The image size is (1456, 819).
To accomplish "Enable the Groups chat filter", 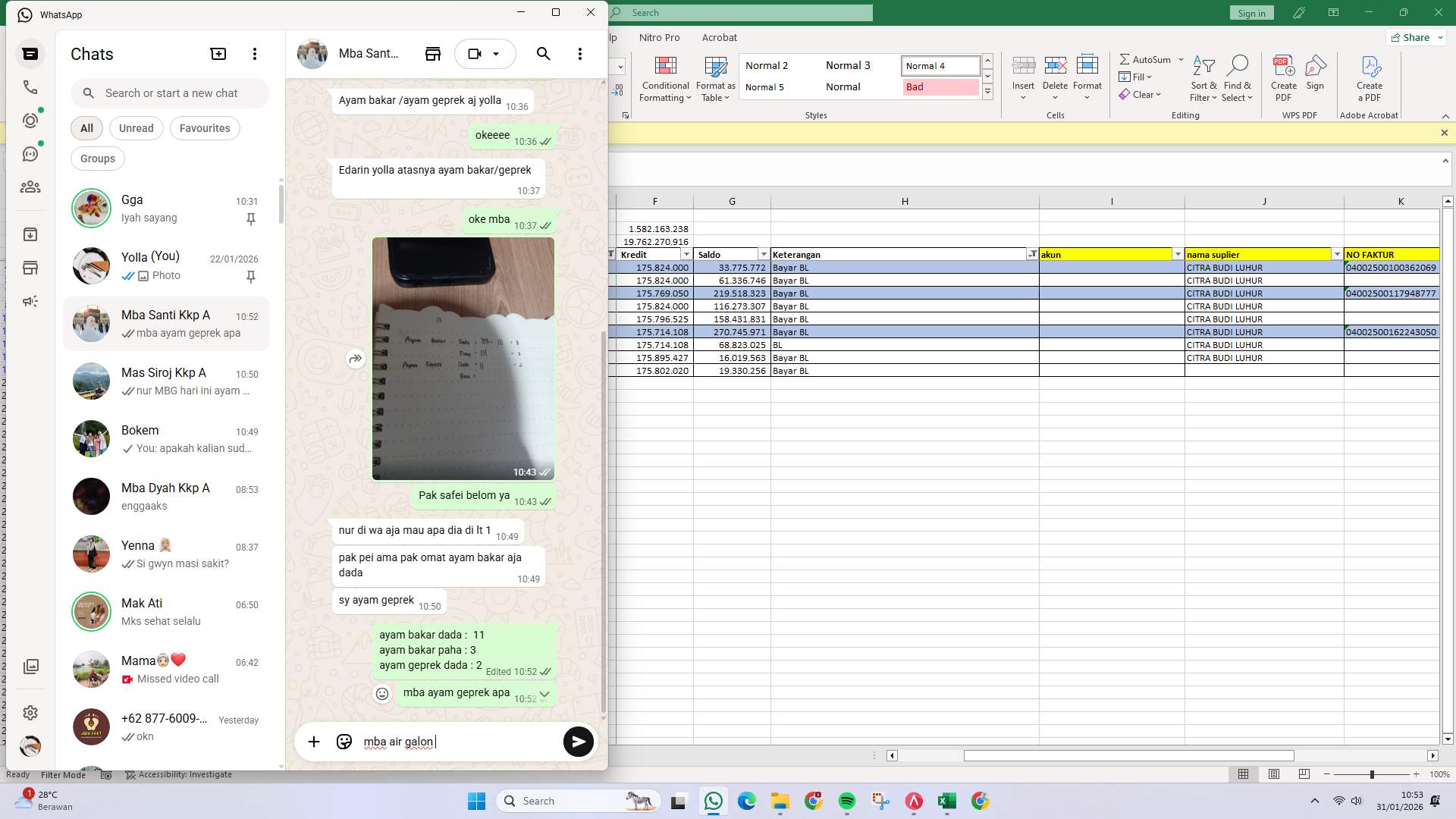I will tap(97, 158).
